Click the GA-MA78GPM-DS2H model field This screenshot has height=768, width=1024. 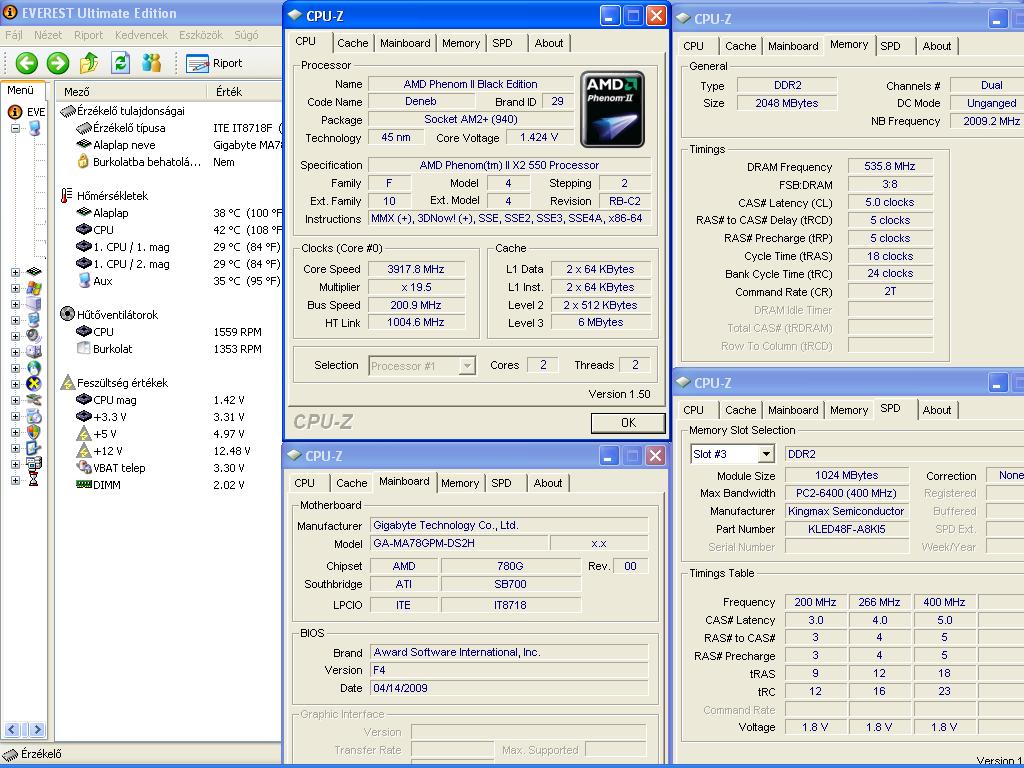click(x=459, y=543)
